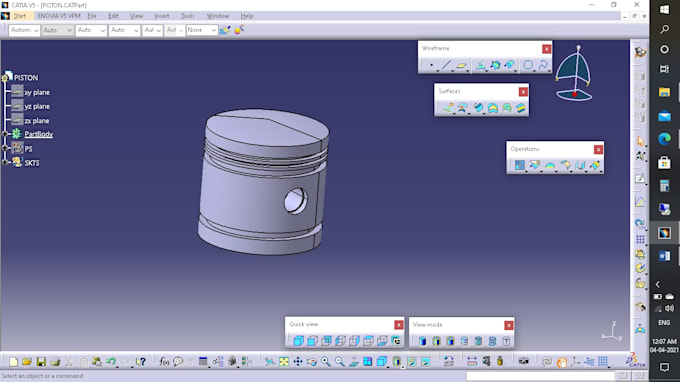Select PISTON root node in tree
The height and width of the screenshot is (382, 680).
(26, 78)
